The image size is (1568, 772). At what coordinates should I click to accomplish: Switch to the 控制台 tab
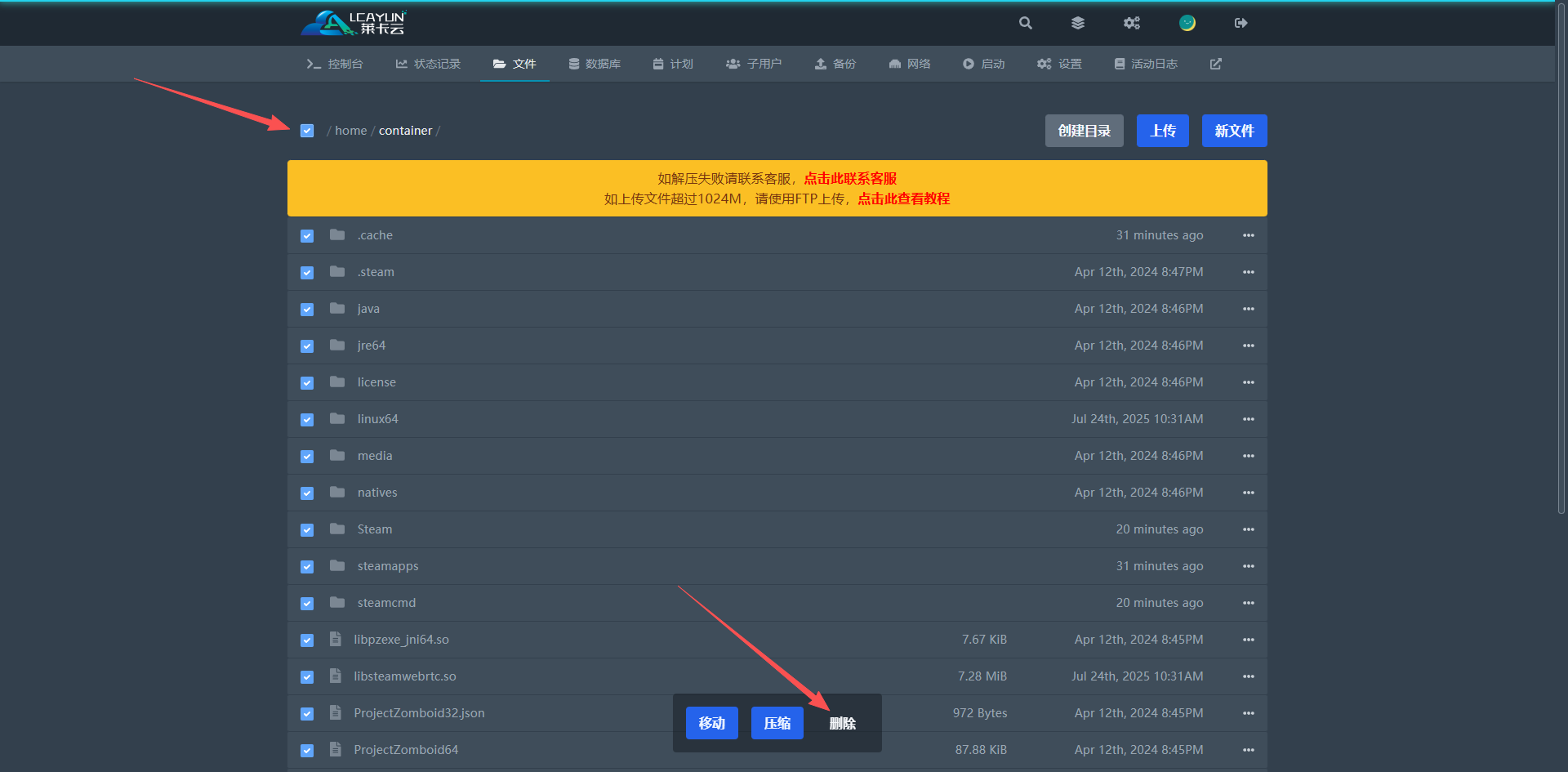click(335, 64)
